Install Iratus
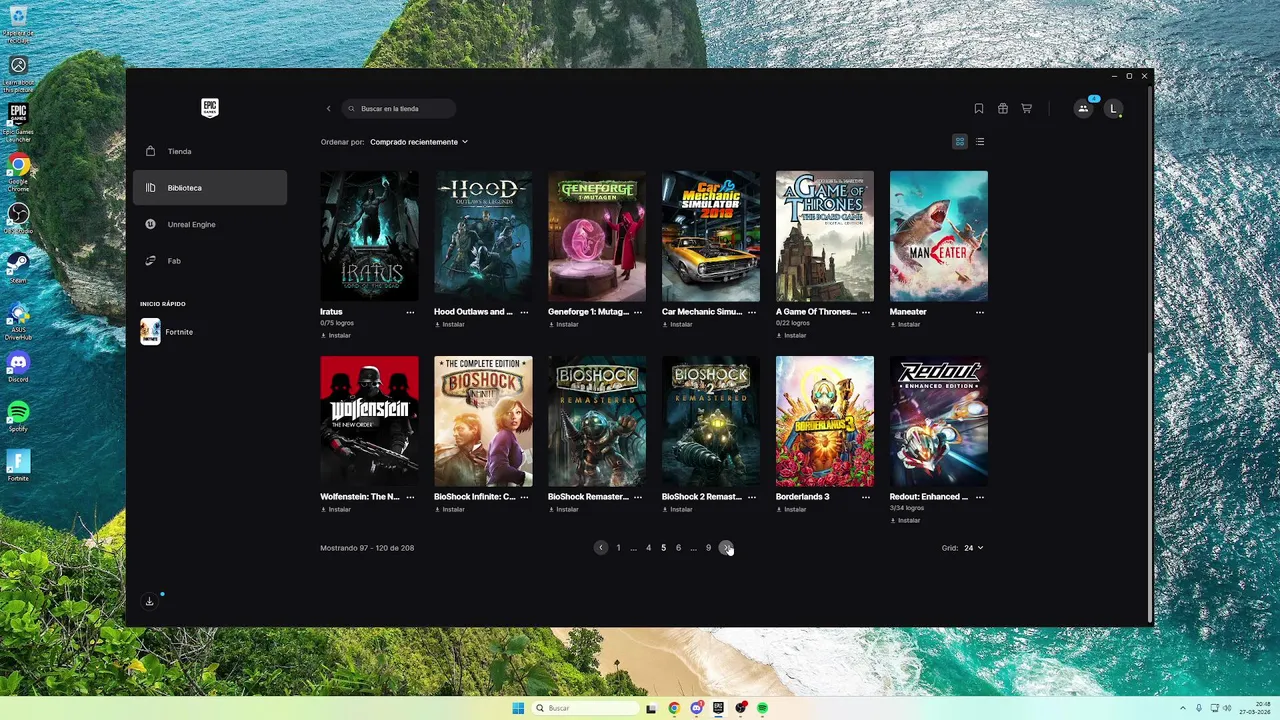 tap(336, 335)
